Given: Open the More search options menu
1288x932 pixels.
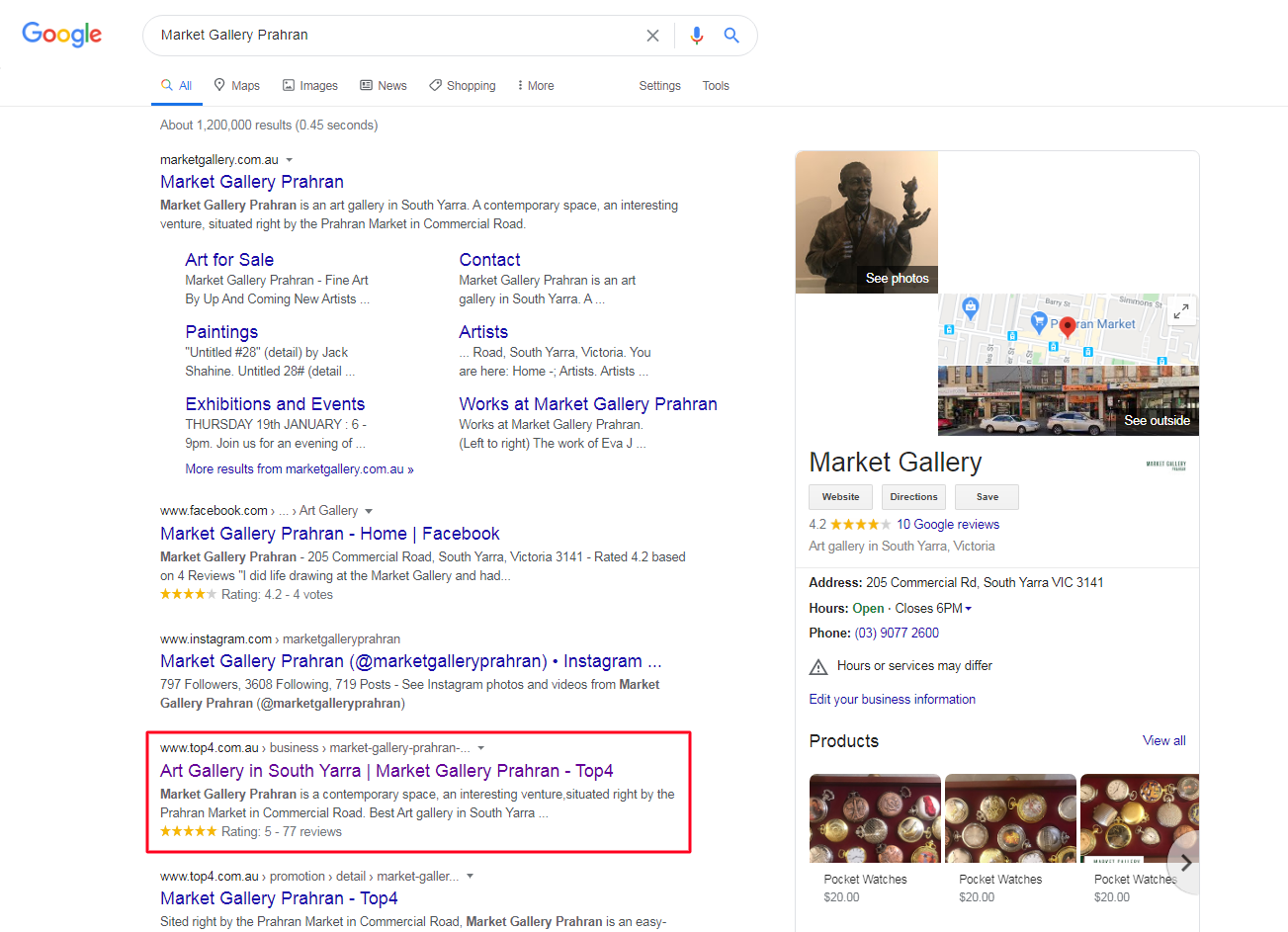Looking at the screenshot, I should [x=535, y=86].
